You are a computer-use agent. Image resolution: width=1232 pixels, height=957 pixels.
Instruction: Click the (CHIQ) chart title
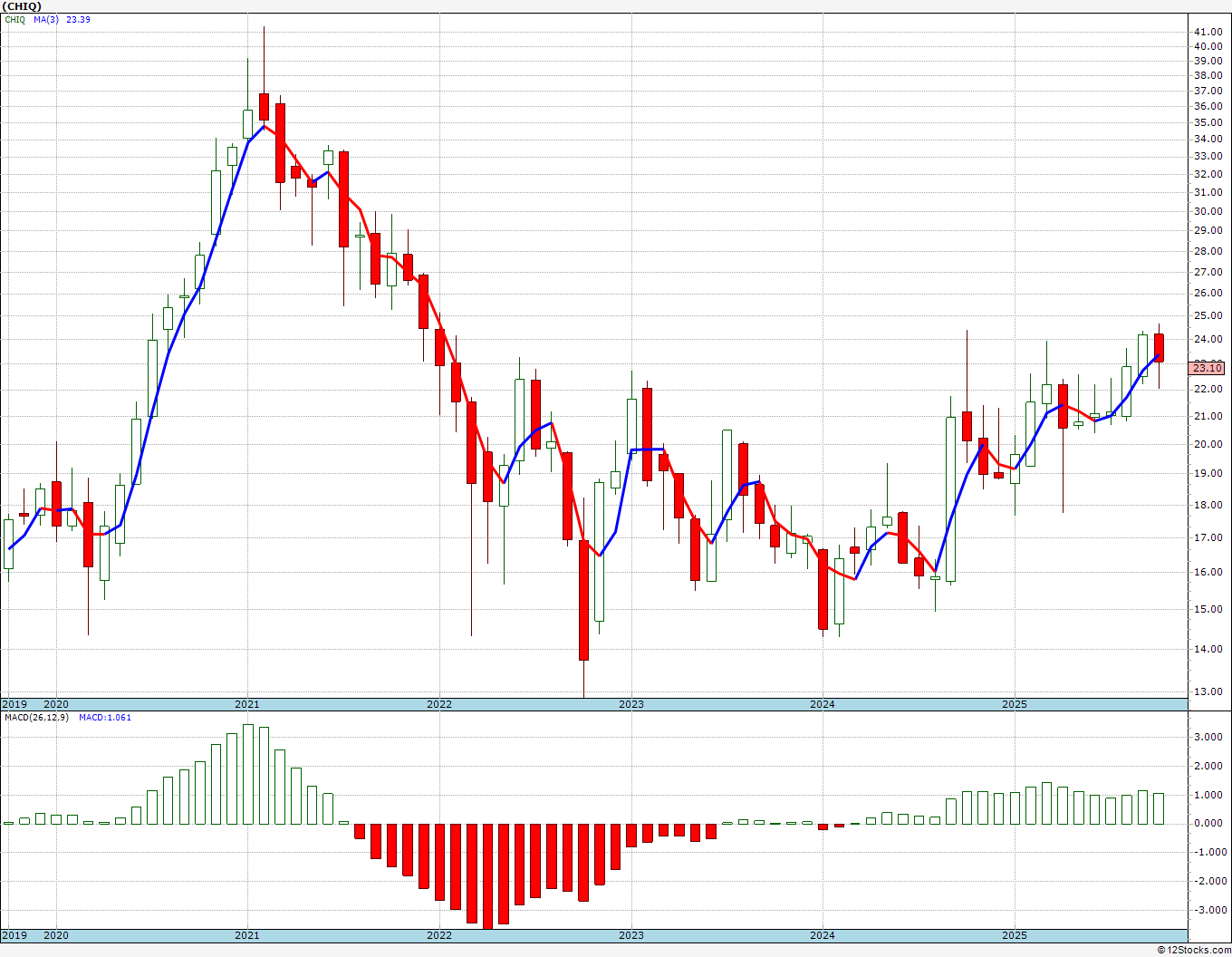tap(24, 5)
